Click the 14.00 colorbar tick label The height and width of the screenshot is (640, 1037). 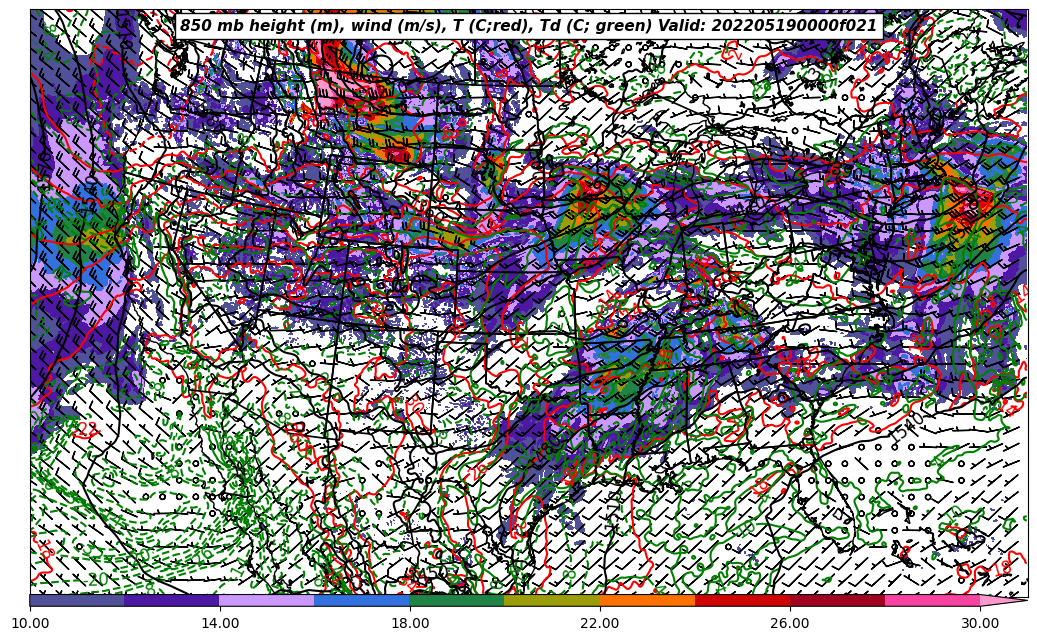(x=220, y=623)
